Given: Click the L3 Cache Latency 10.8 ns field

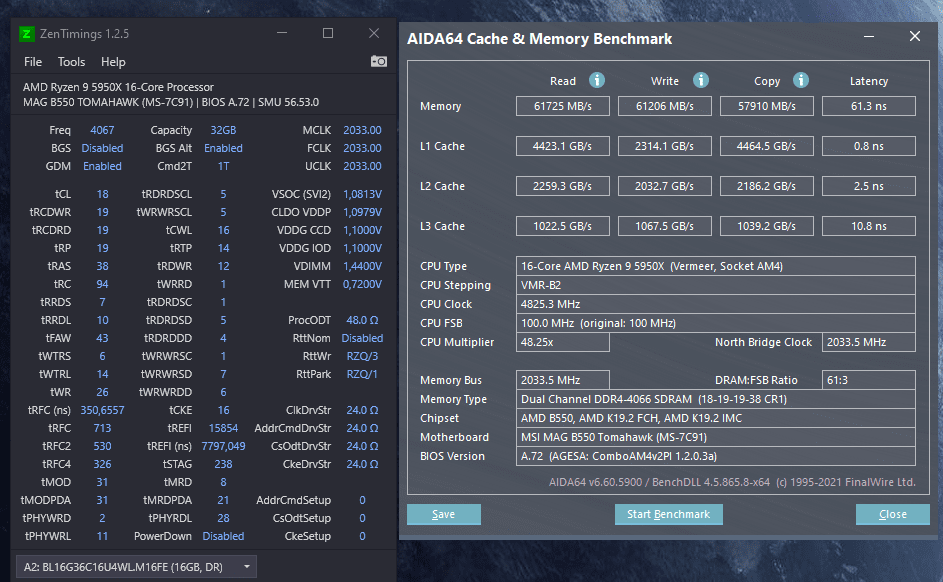Looking at the screenshot, I should [x=869, y=226].
